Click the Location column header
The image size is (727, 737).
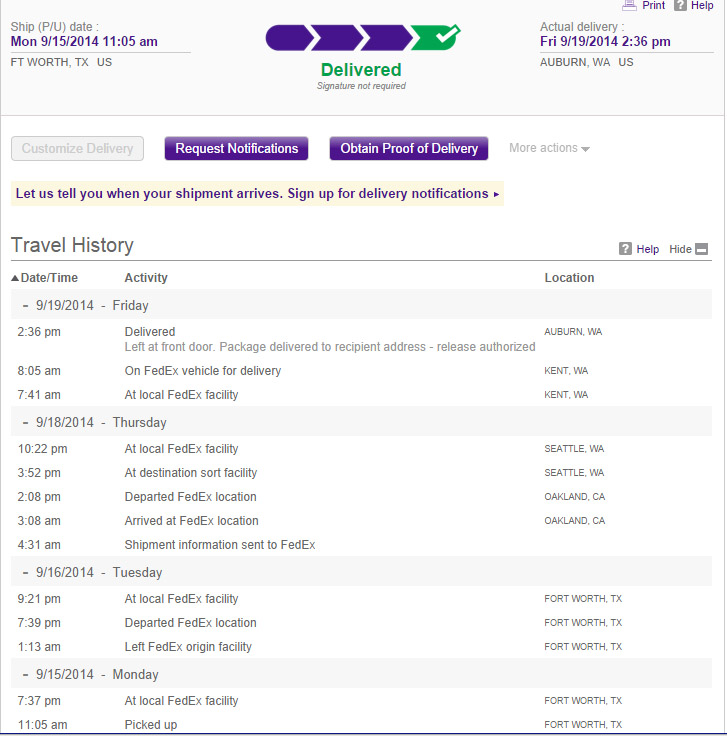[569, 278]
